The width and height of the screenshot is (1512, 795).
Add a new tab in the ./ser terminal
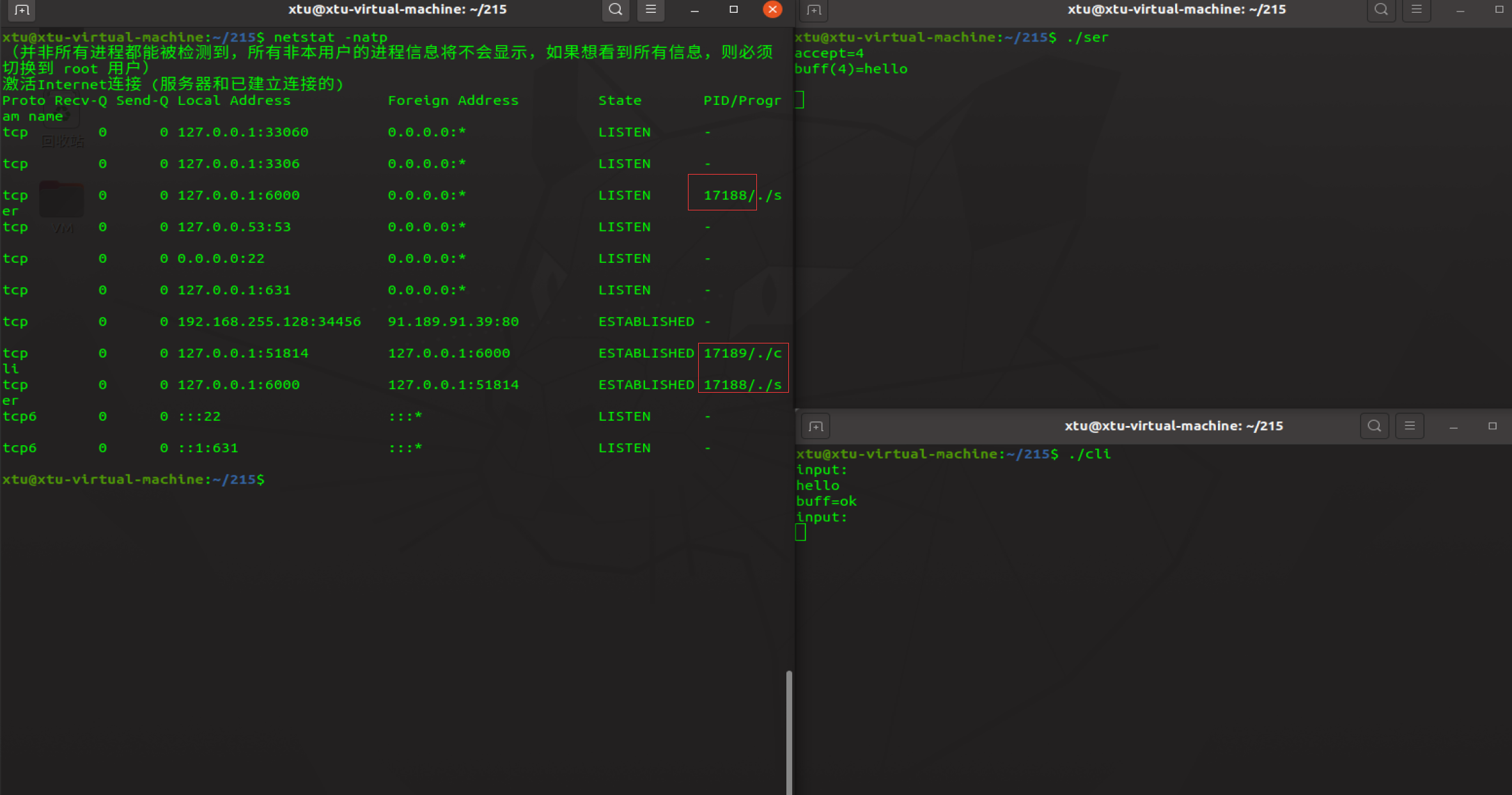point(814,10)
